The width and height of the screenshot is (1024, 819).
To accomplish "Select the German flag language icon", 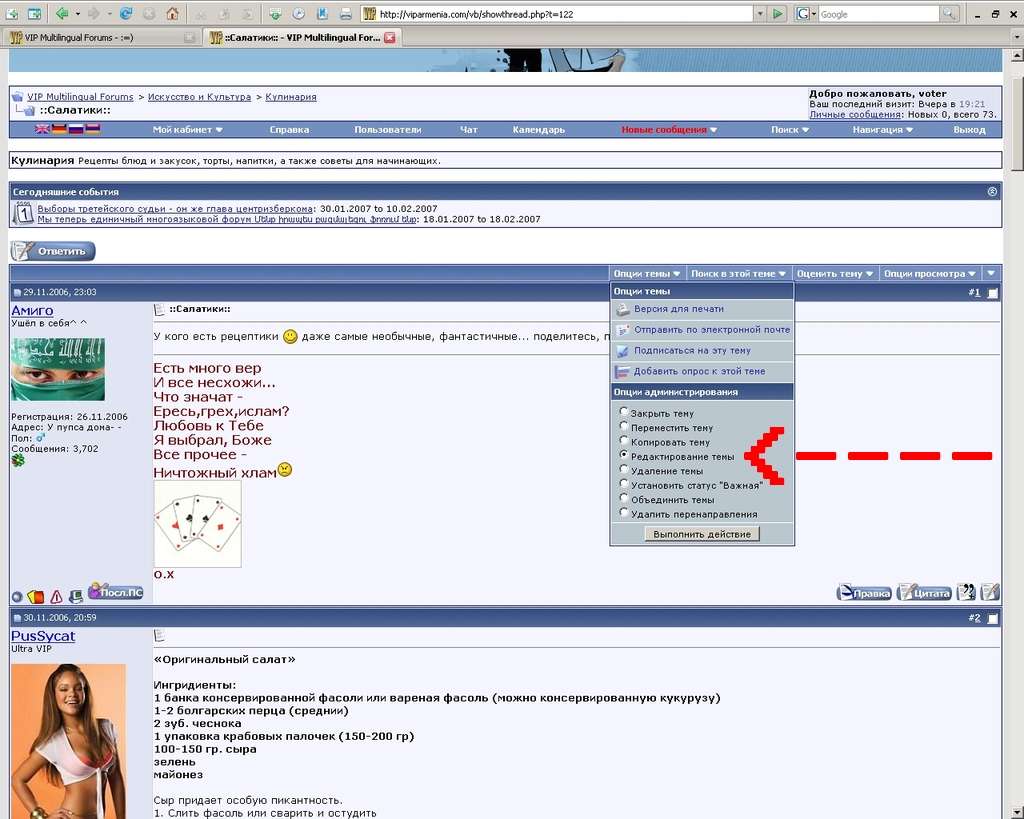I will pyautogui.click(x=59, y=130).
